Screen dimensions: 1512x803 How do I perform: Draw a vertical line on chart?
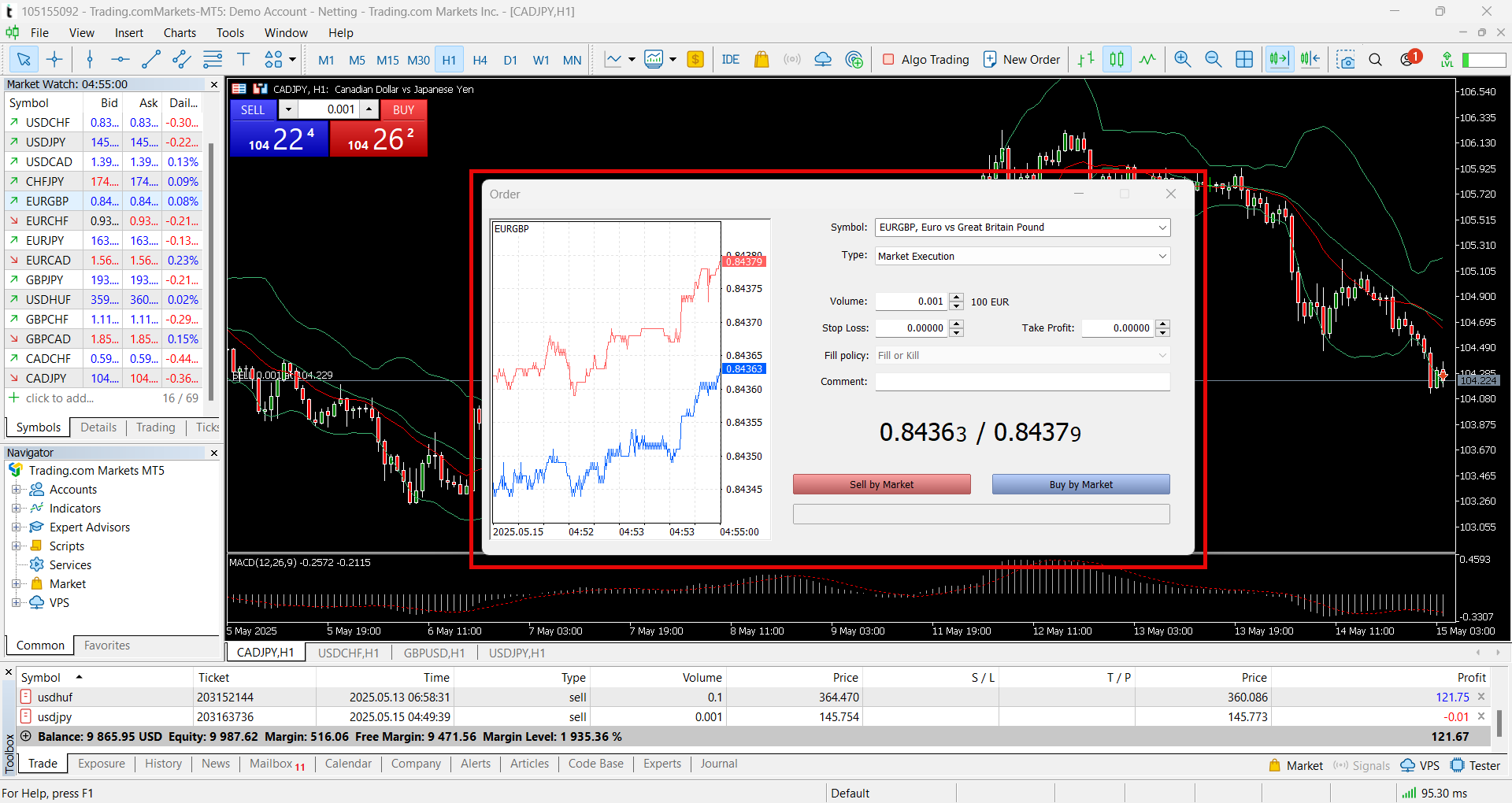tap(90, 59)
